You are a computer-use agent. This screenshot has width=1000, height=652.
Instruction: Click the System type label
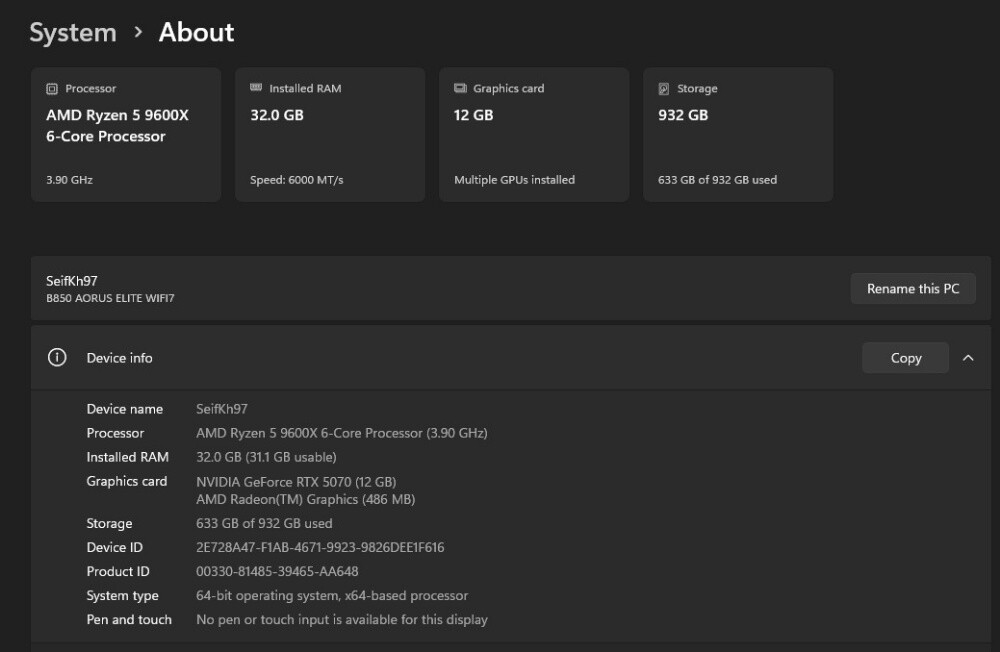coord(122,595)
